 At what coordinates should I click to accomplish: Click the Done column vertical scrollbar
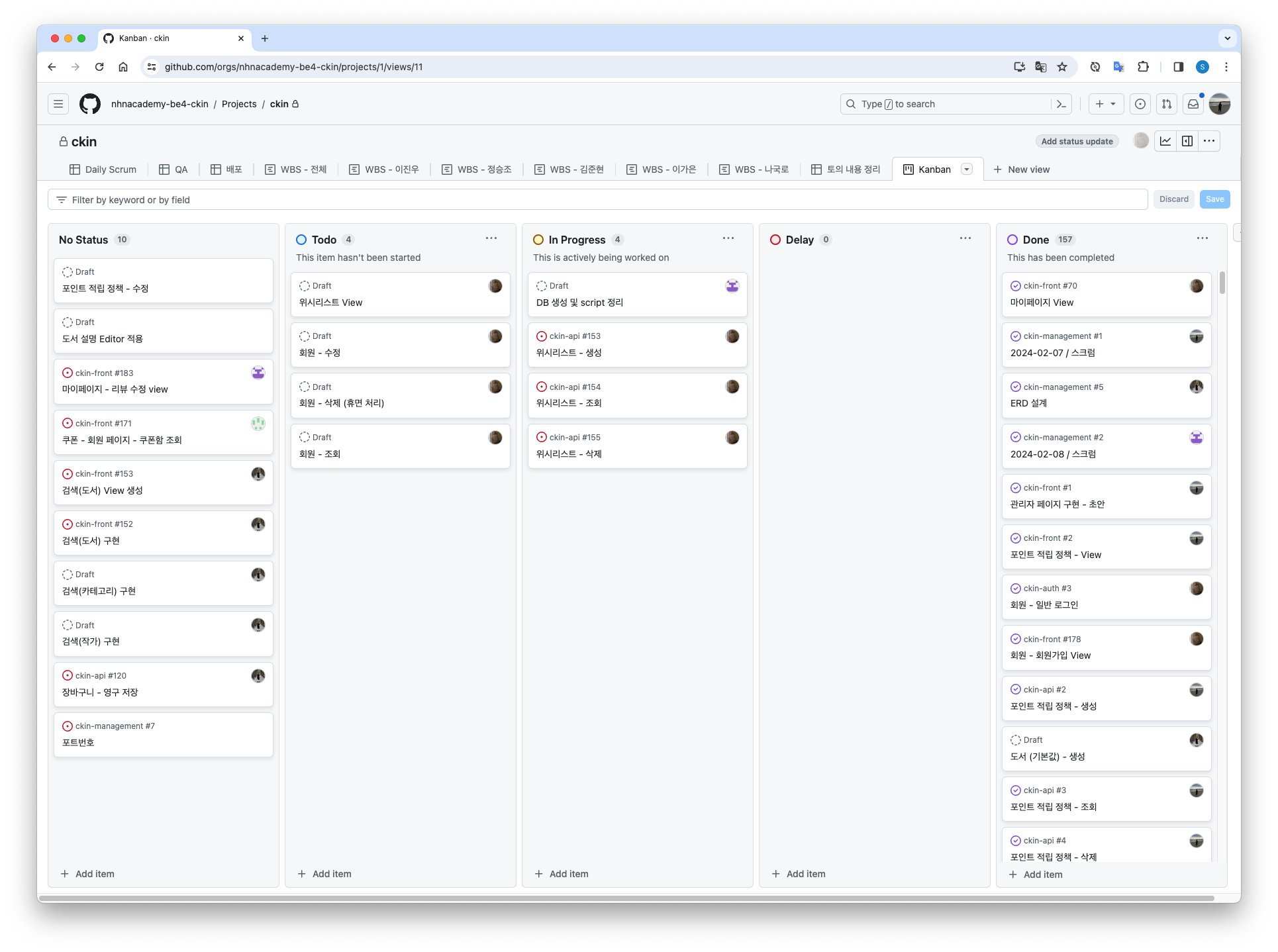(x=1222, y=283)
